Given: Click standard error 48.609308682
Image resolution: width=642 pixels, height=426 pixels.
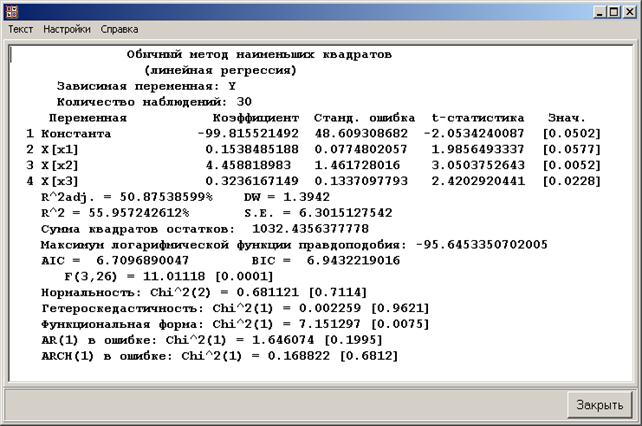Looking at the screenshot, I should coord(361,134).
